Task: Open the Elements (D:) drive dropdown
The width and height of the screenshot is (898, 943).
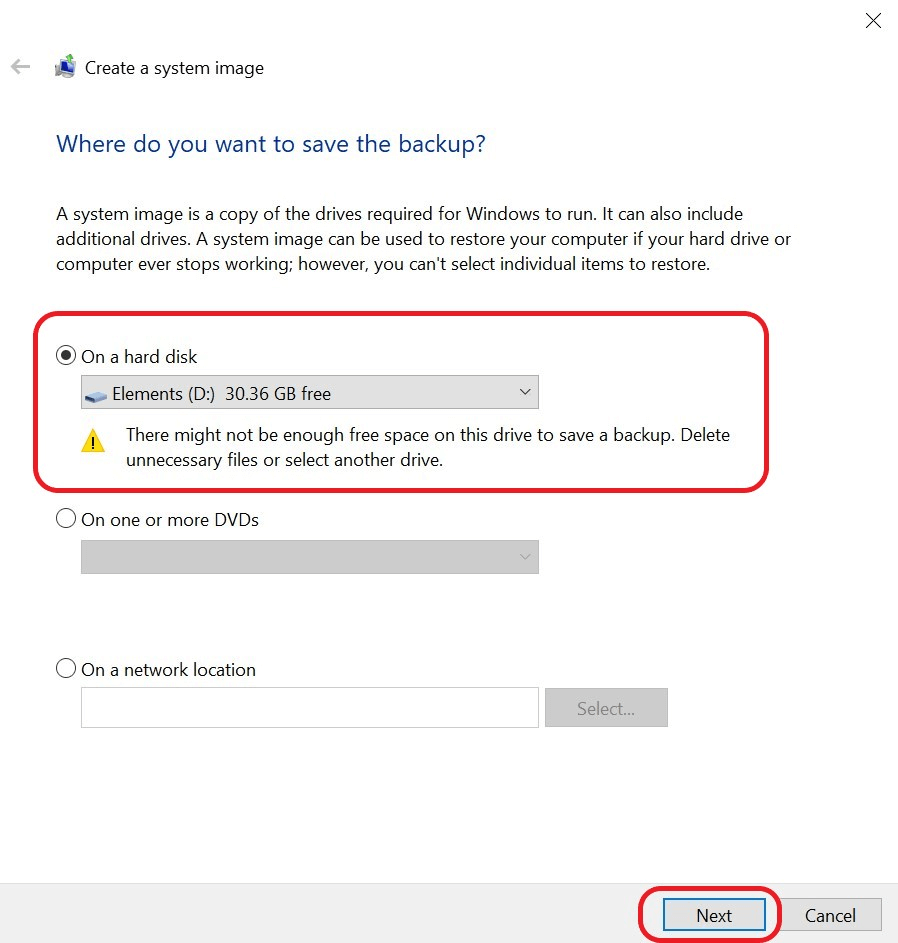Action: (x=310, y=392)
